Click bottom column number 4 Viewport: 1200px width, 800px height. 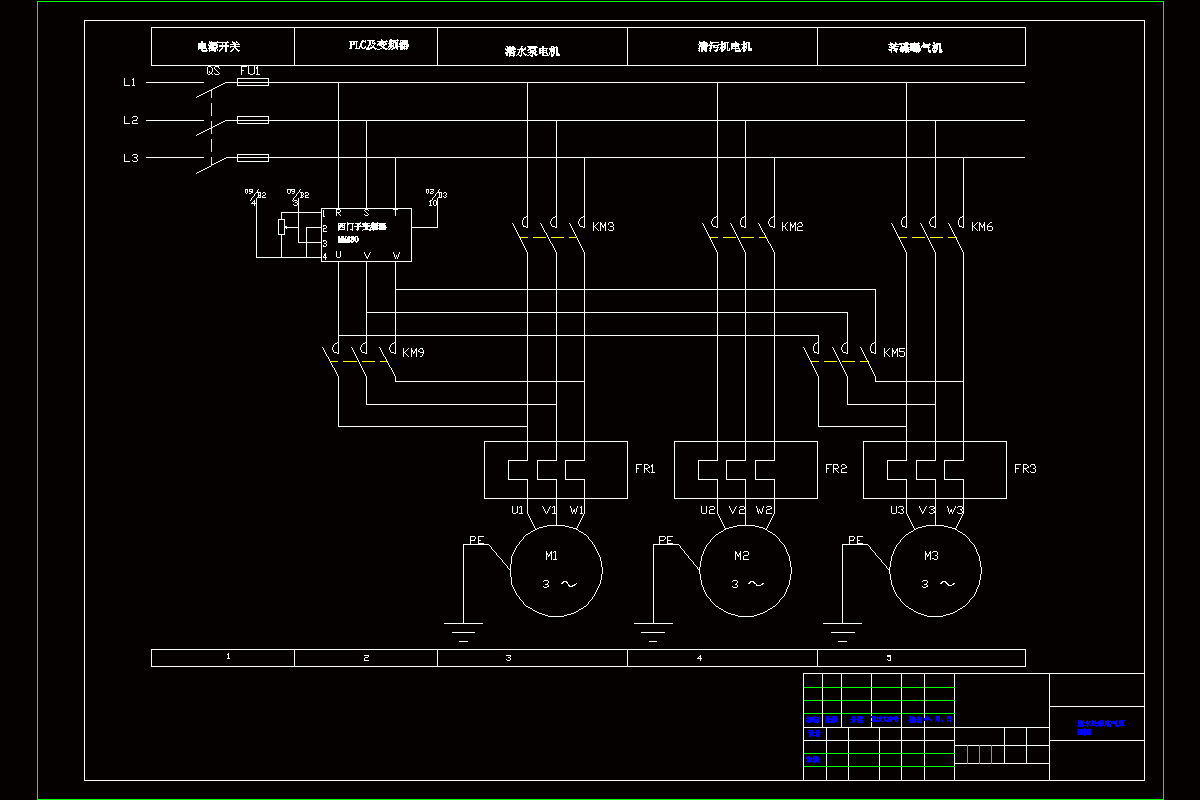click(x=698, y=657)
